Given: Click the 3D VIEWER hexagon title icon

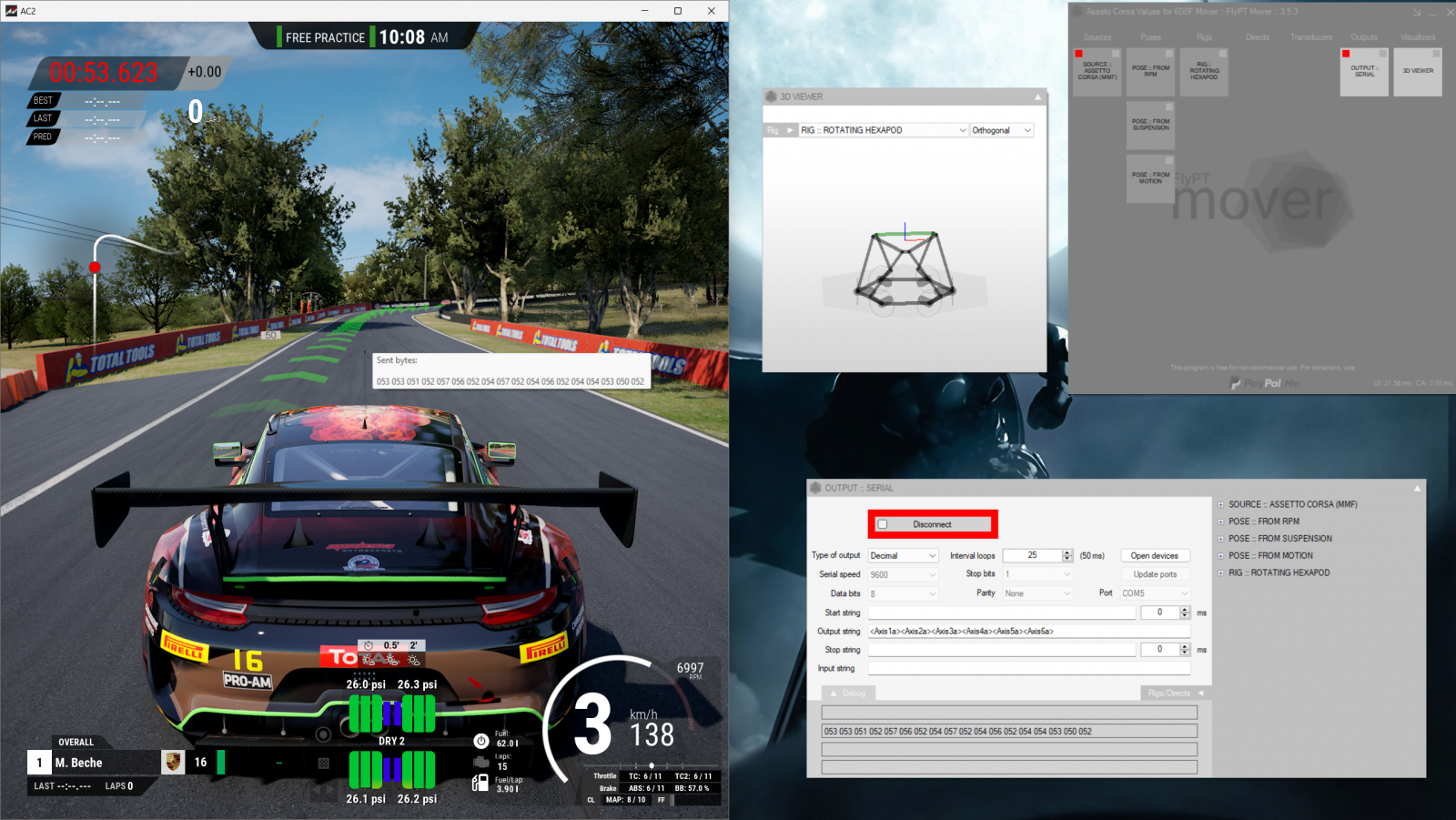Looking at the screenshot, I should tap(771, 96).
